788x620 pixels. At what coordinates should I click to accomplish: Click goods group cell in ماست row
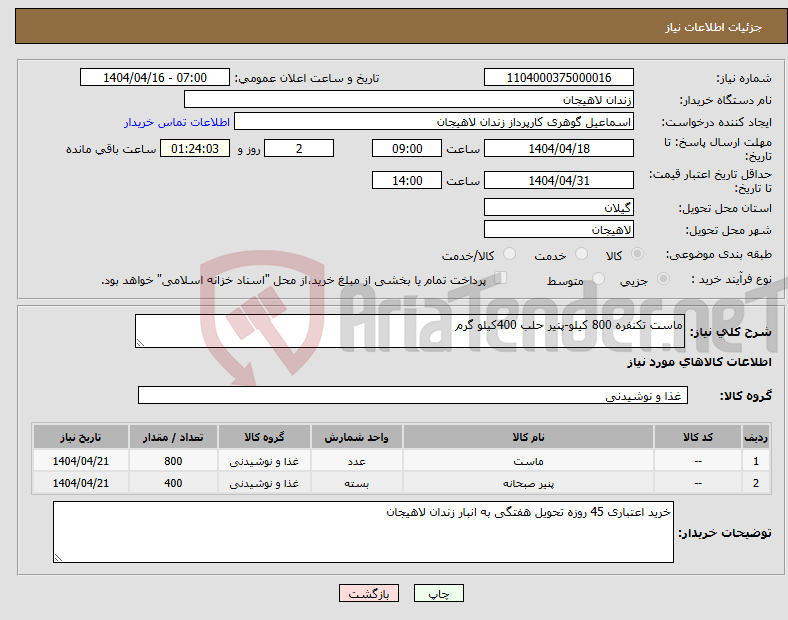[x=264, y=461]
